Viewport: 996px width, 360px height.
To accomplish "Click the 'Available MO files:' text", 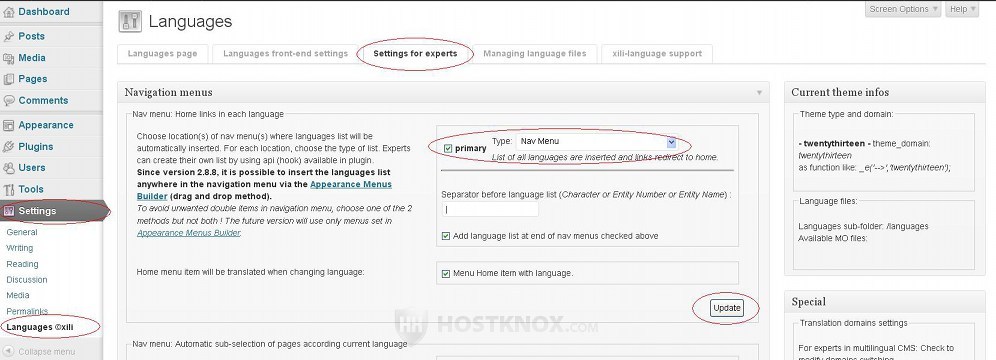I will tap(833, 239).
